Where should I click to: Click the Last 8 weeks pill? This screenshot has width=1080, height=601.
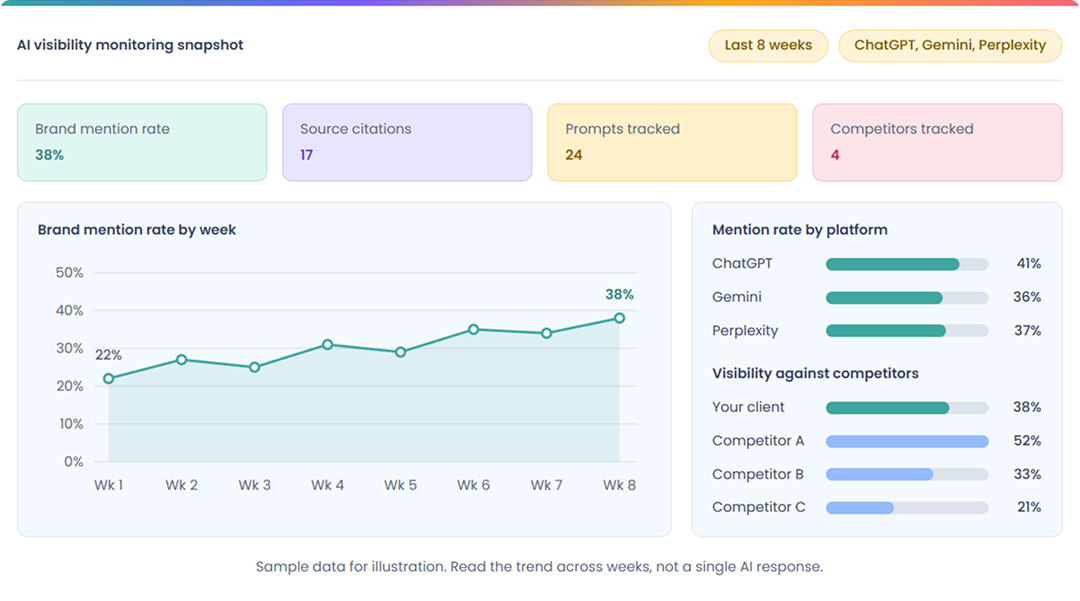point(768,45)
